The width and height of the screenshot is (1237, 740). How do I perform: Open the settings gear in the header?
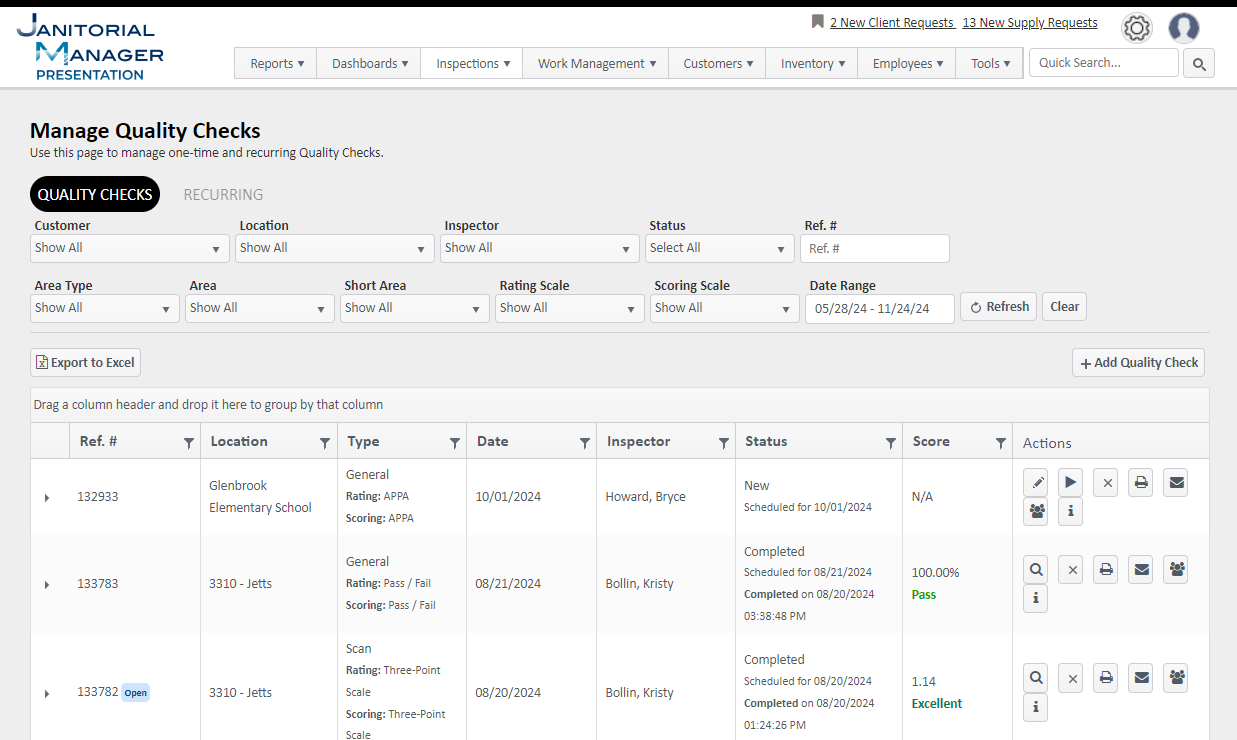pyautogui.click(x=1136, y=28)
